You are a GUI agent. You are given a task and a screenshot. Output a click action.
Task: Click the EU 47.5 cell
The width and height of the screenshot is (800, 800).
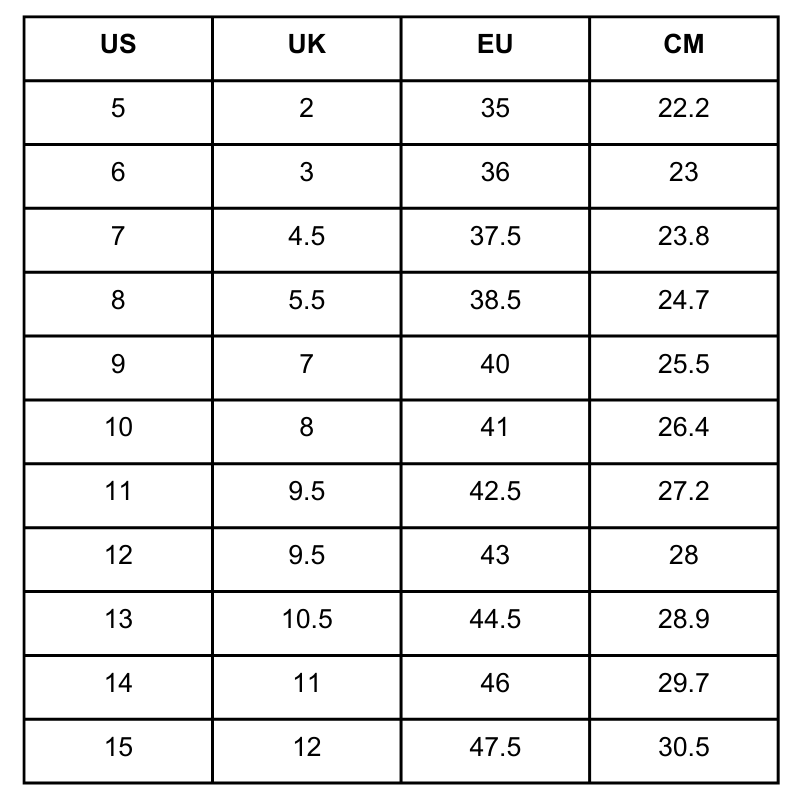(x=495, y=751)
